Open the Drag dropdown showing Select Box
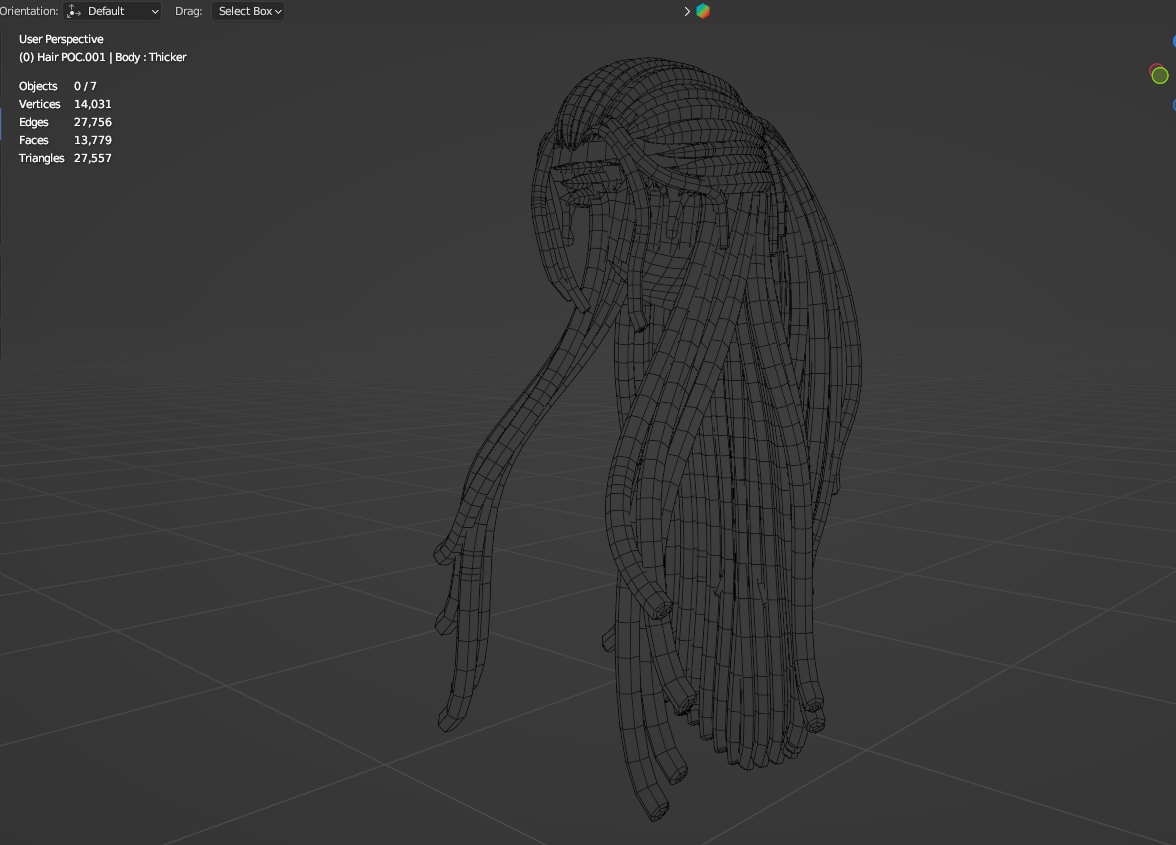Screen dimensions: 1176x845 (x=248, y=11)
